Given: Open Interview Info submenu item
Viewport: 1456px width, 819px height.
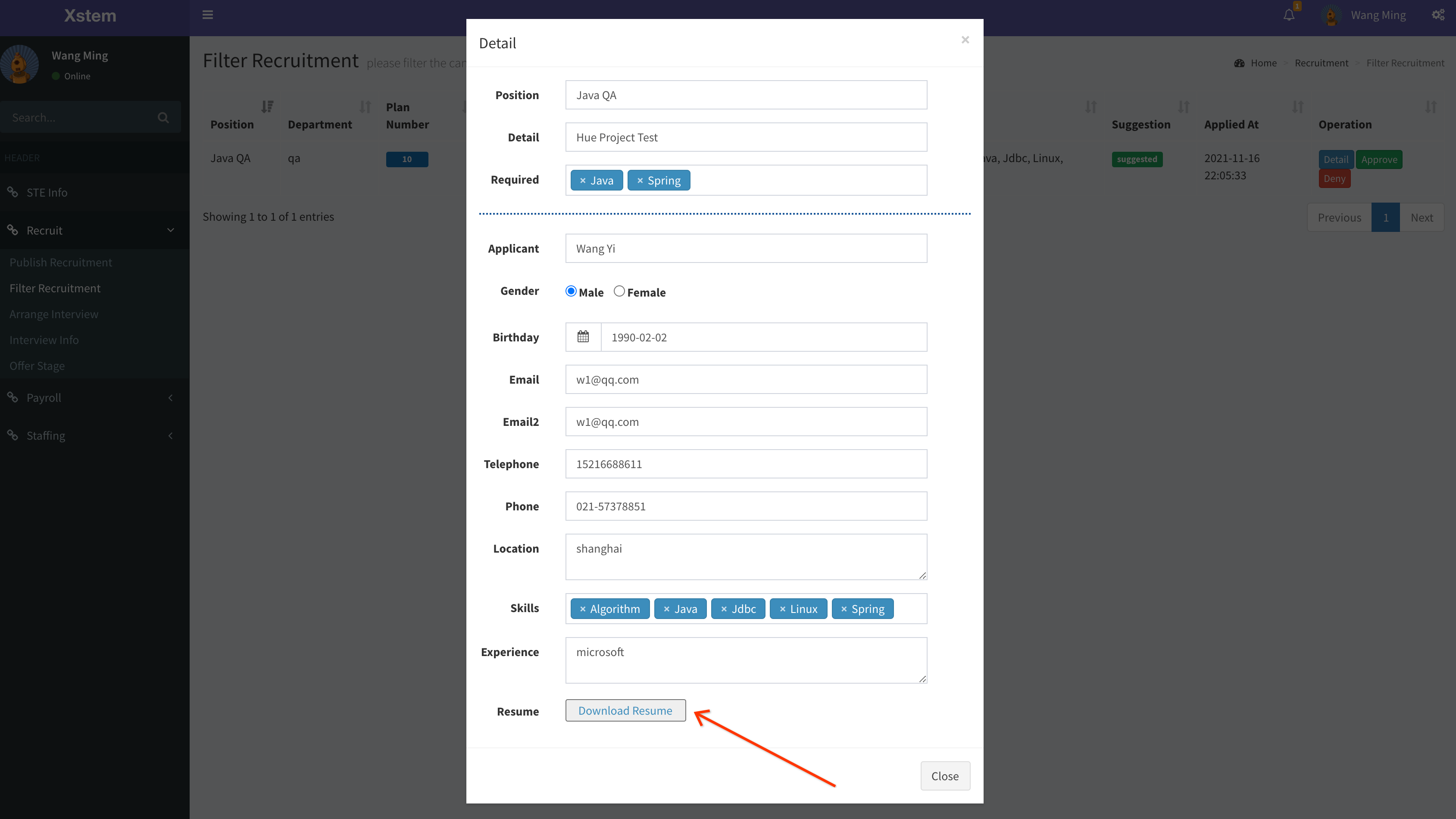Looking at the screenshot, I should (44, 340).
